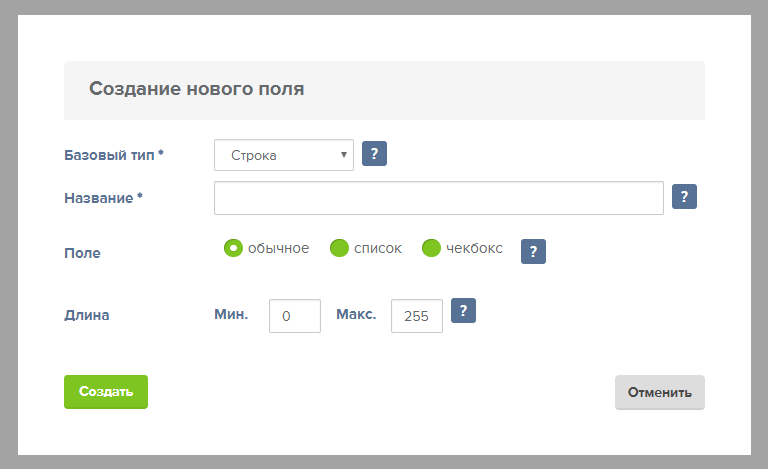768x469 pixels.
Task: Click the Название label
Action: 103,198
